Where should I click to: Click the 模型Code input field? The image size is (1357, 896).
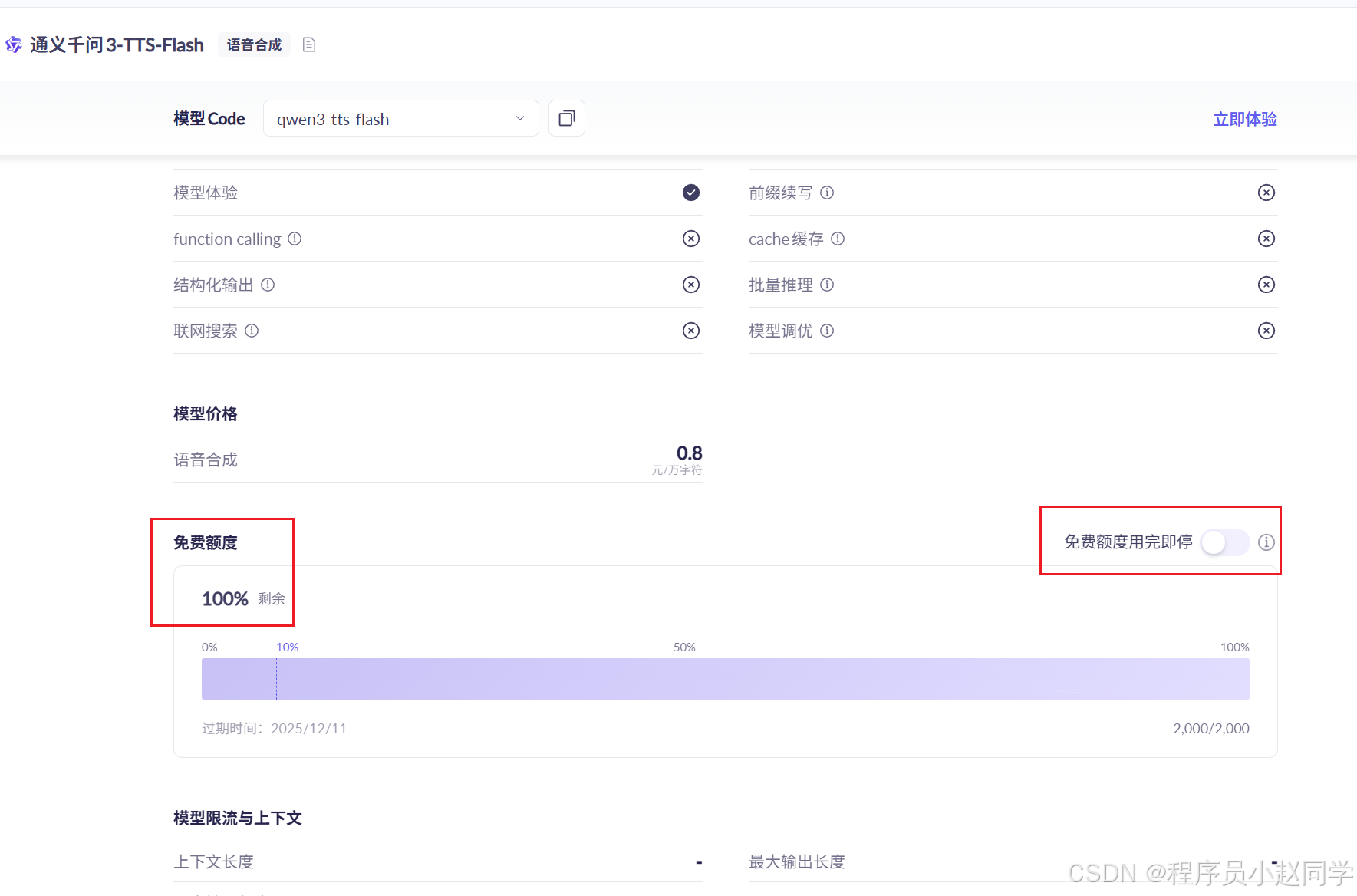pyautogui.click(x=384, y=118)
